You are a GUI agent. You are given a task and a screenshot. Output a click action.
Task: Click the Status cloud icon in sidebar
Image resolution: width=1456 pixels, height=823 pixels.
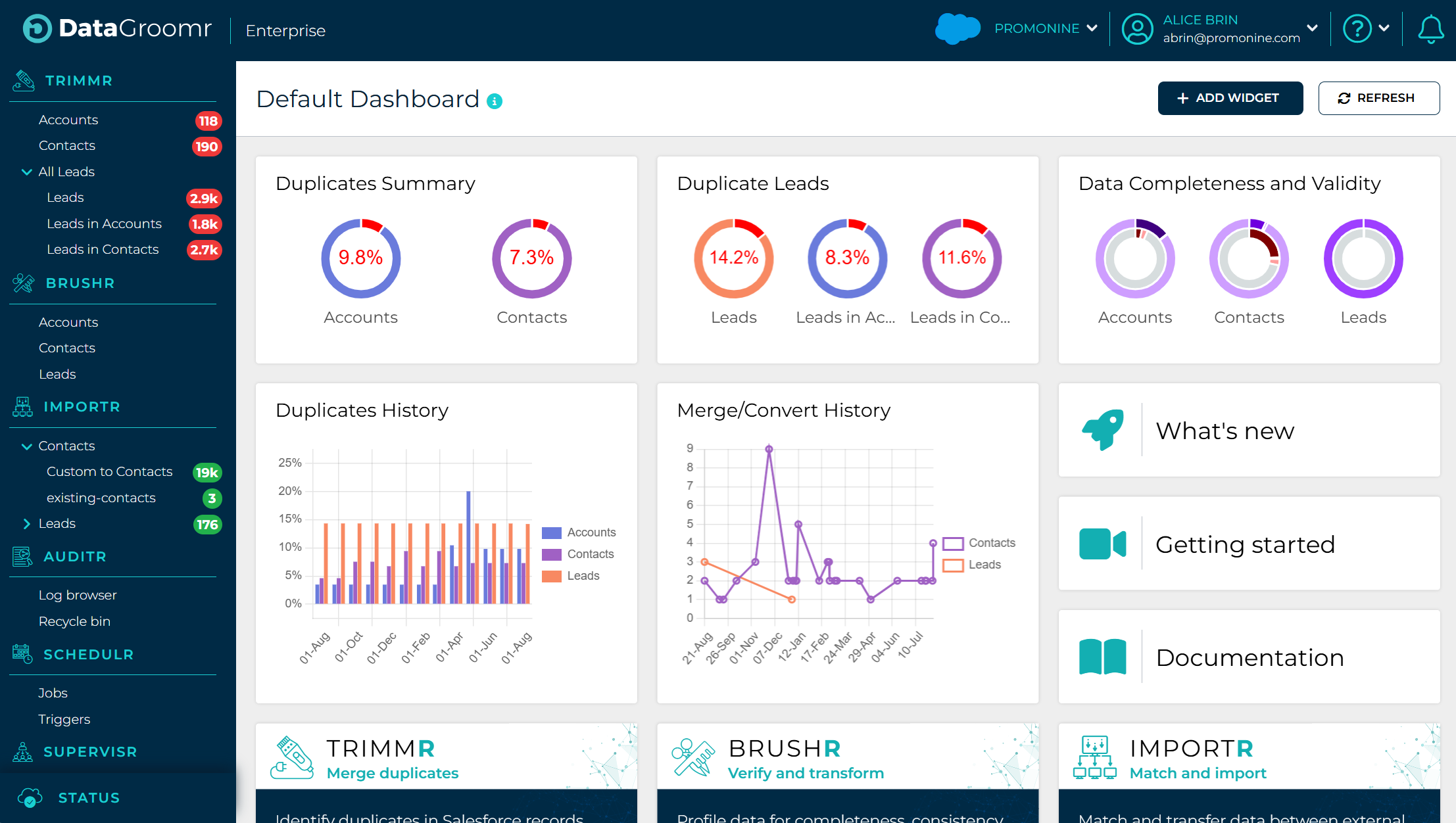click(30, 797)
